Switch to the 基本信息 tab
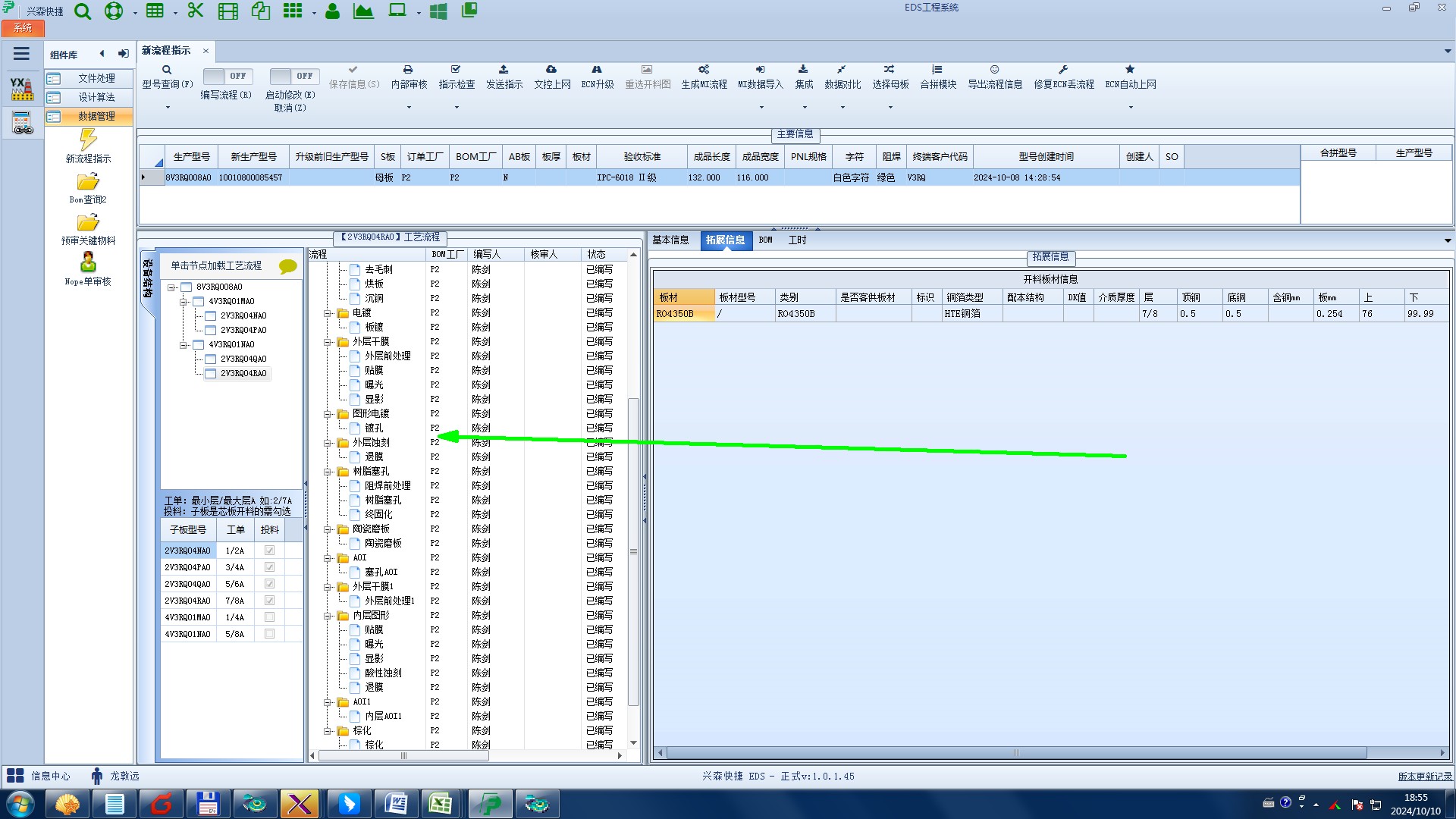 coord(670,240)
